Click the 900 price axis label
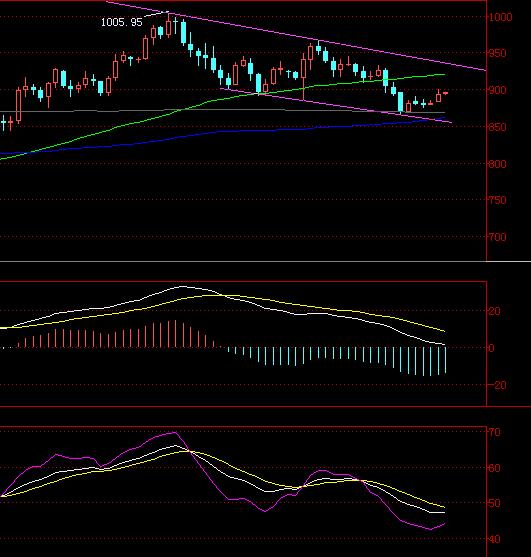 [x=498, y=90]
